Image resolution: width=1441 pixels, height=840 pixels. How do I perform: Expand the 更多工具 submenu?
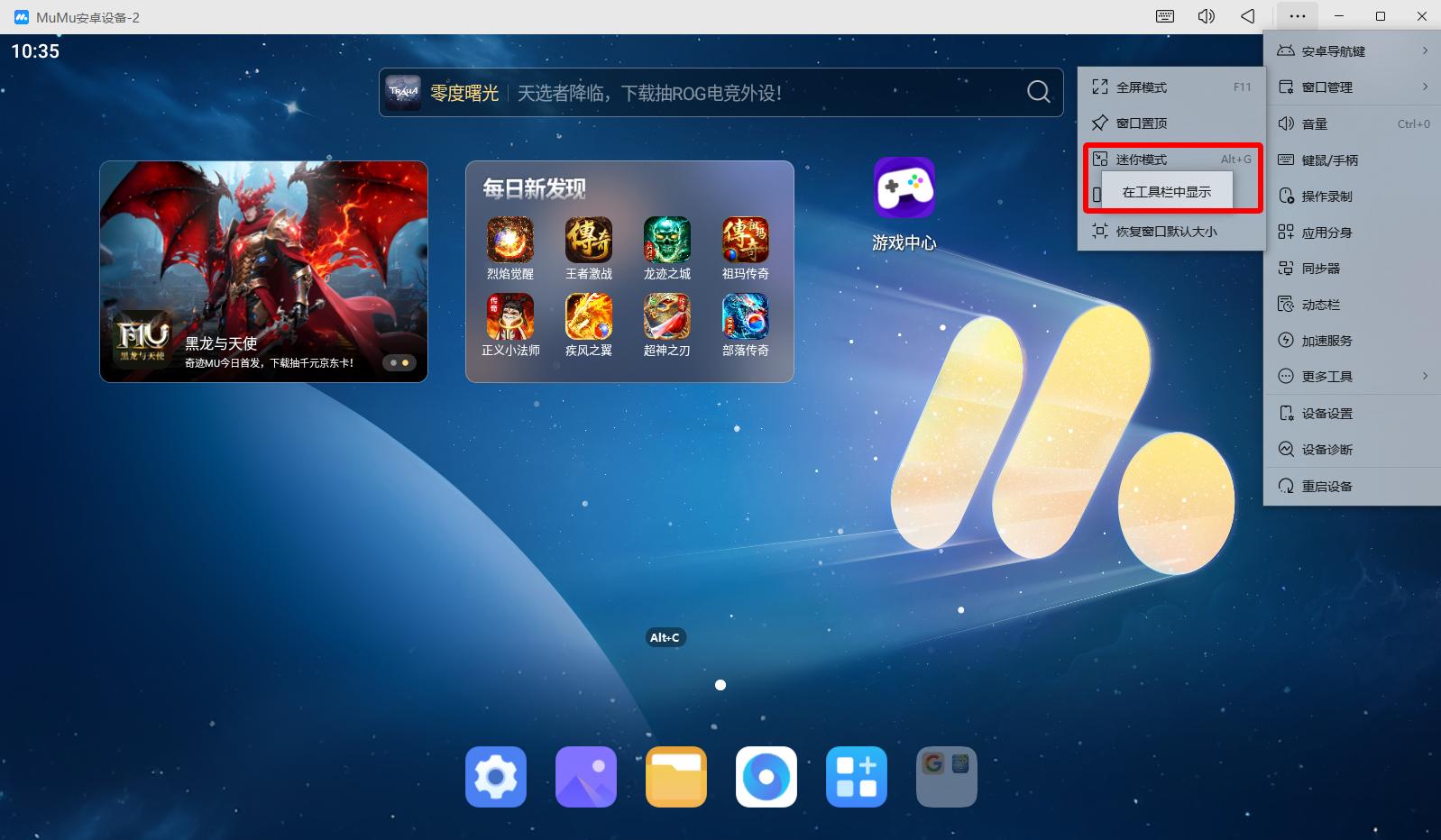click(1352, 377)
